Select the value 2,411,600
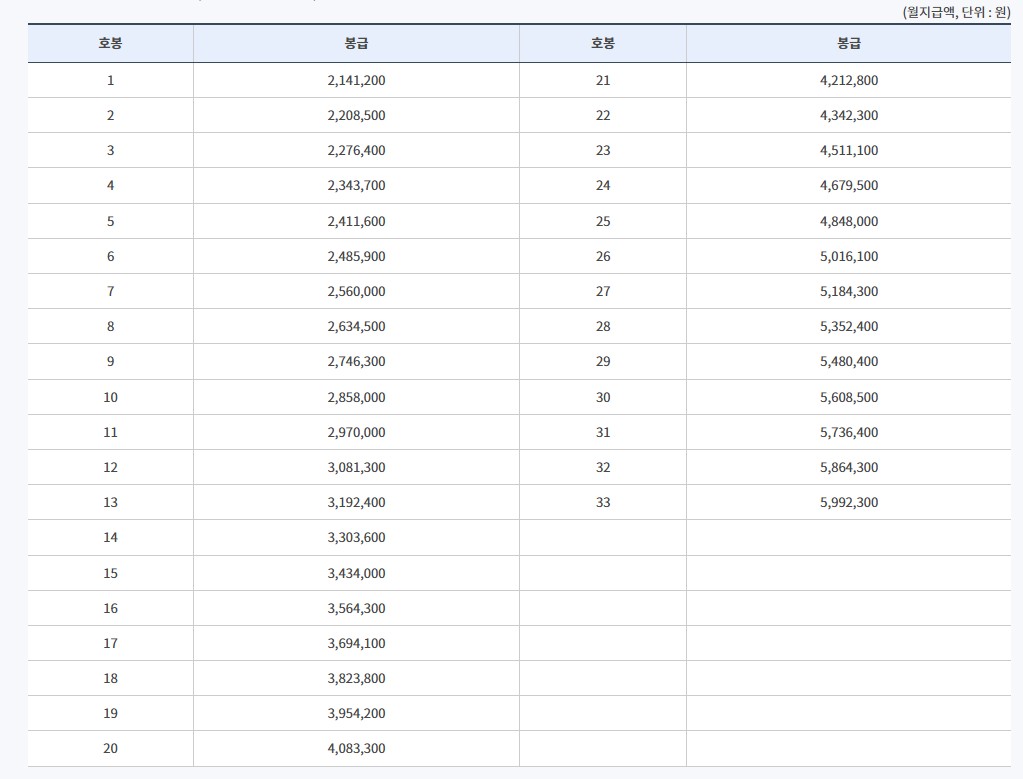Image resolution: width=1023 pixels, height=779 pixels. (356, 221)
